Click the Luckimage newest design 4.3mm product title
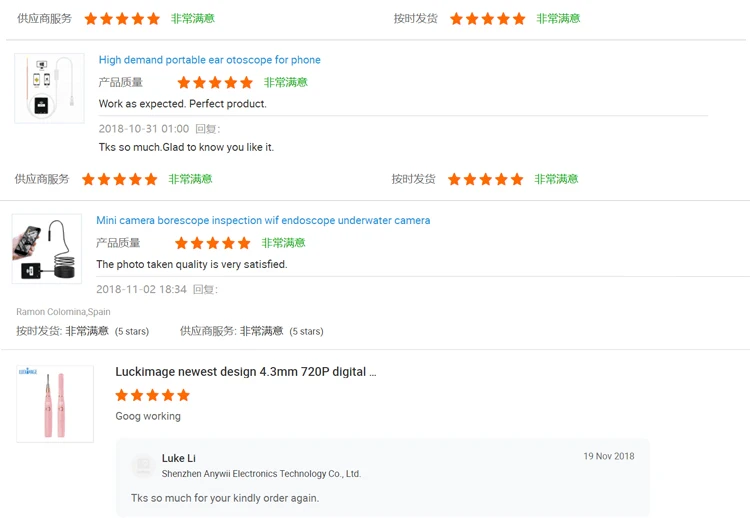 click(x=245, y=372)
